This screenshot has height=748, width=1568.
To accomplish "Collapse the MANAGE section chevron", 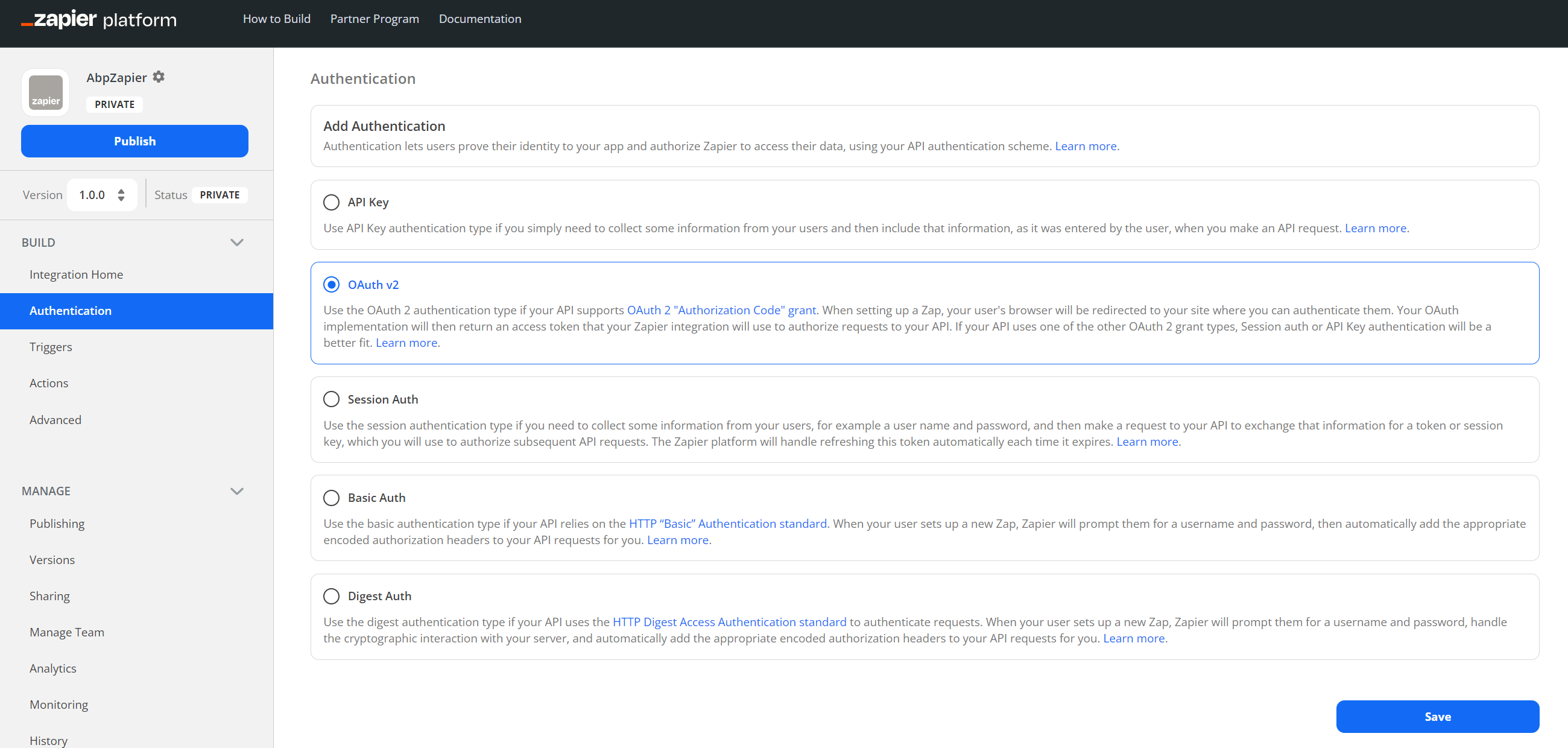I will point(237,491).
